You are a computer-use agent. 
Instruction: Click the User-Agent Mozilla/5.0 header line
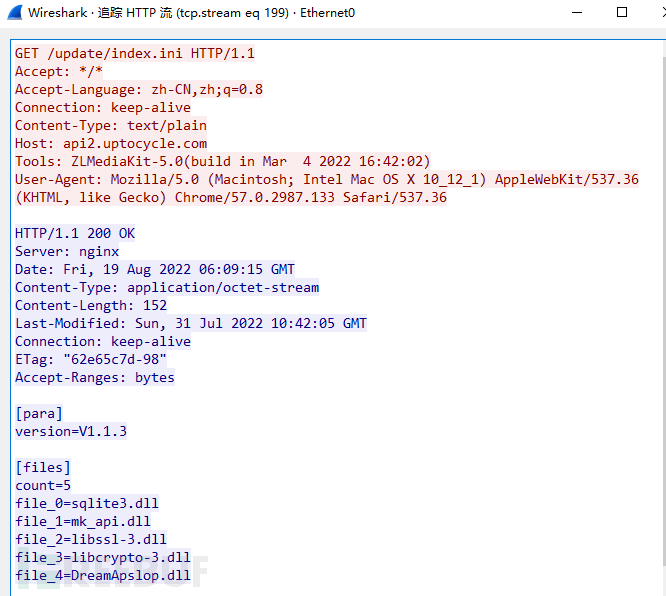pyautogui.click(x=327, y=188)
